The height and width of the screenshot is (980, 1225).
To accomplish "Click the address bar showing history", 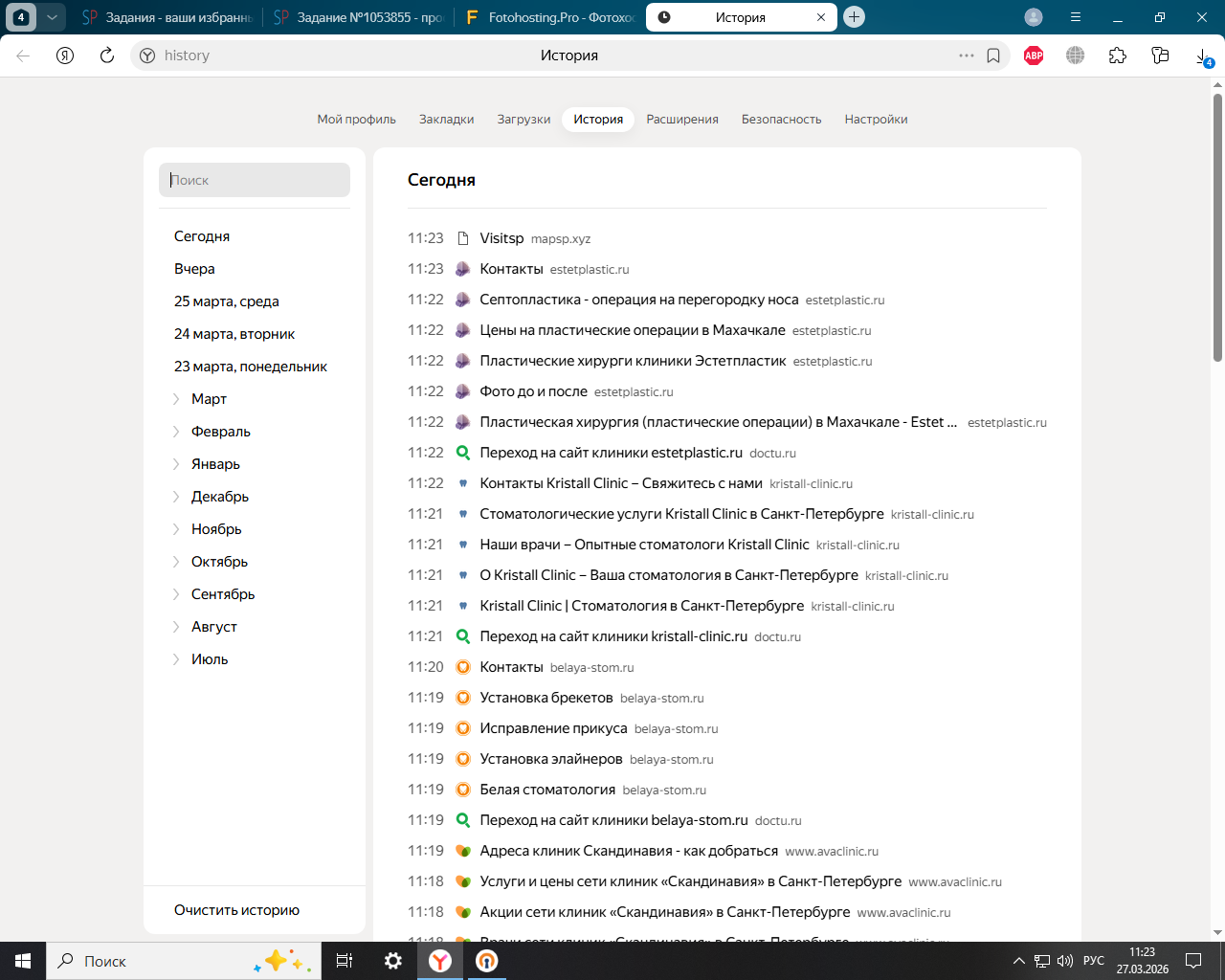I will [569, 56].
